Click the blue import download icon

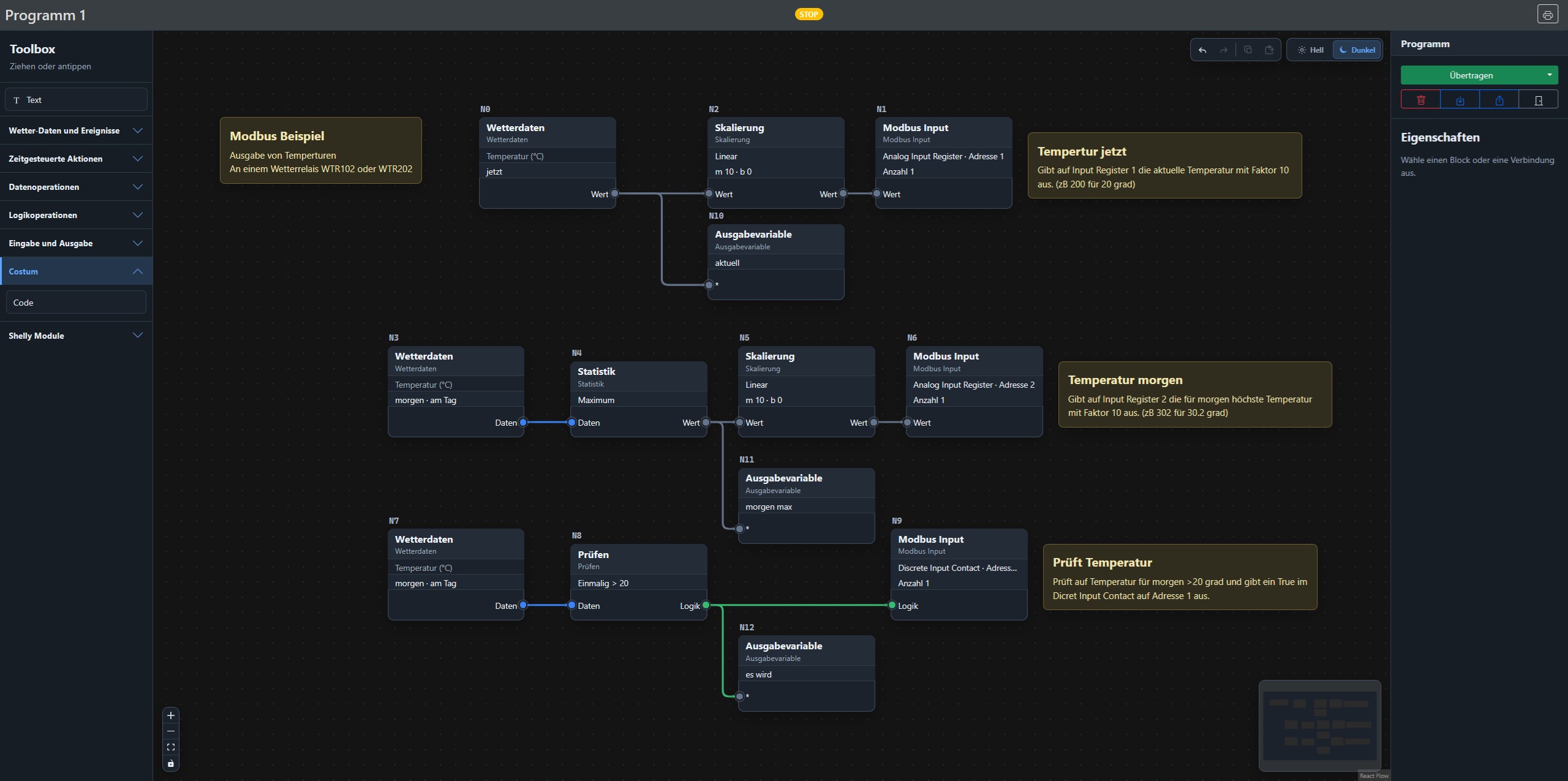(1460, 100)
